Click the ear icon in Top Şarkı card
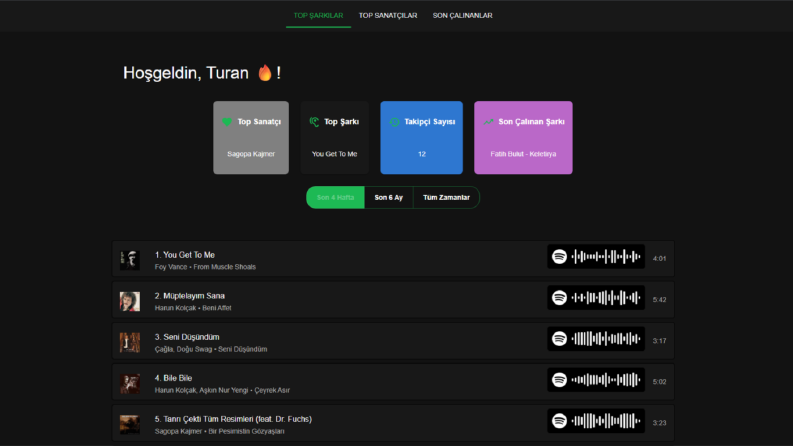 pos(314,122)
